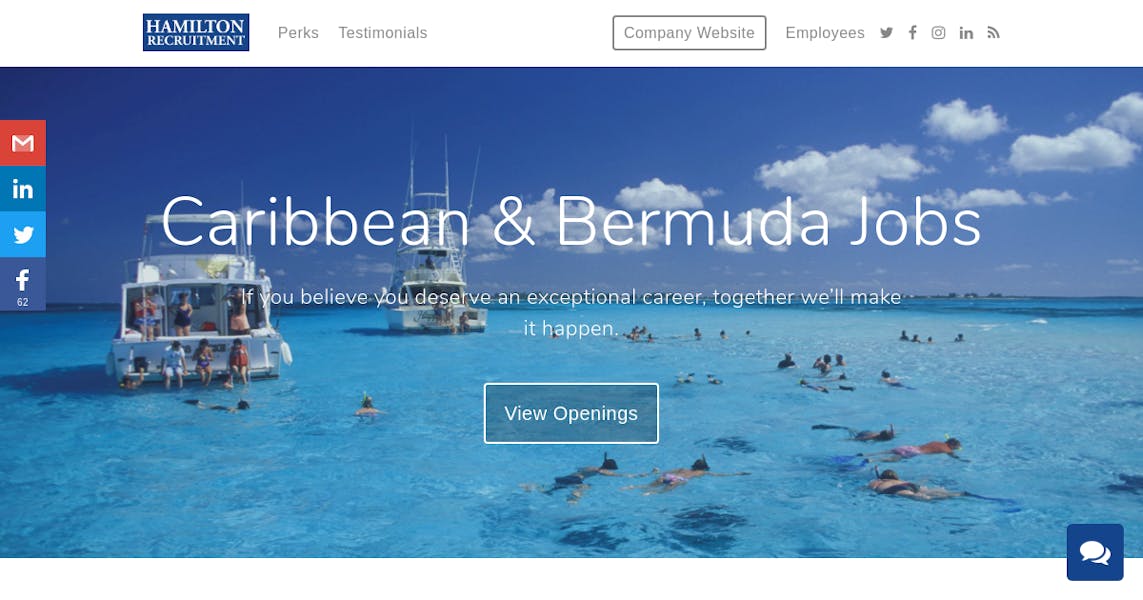Open the Employees link
The image size is (1143, 600).
pyautogui.click(x=824, y=33)
